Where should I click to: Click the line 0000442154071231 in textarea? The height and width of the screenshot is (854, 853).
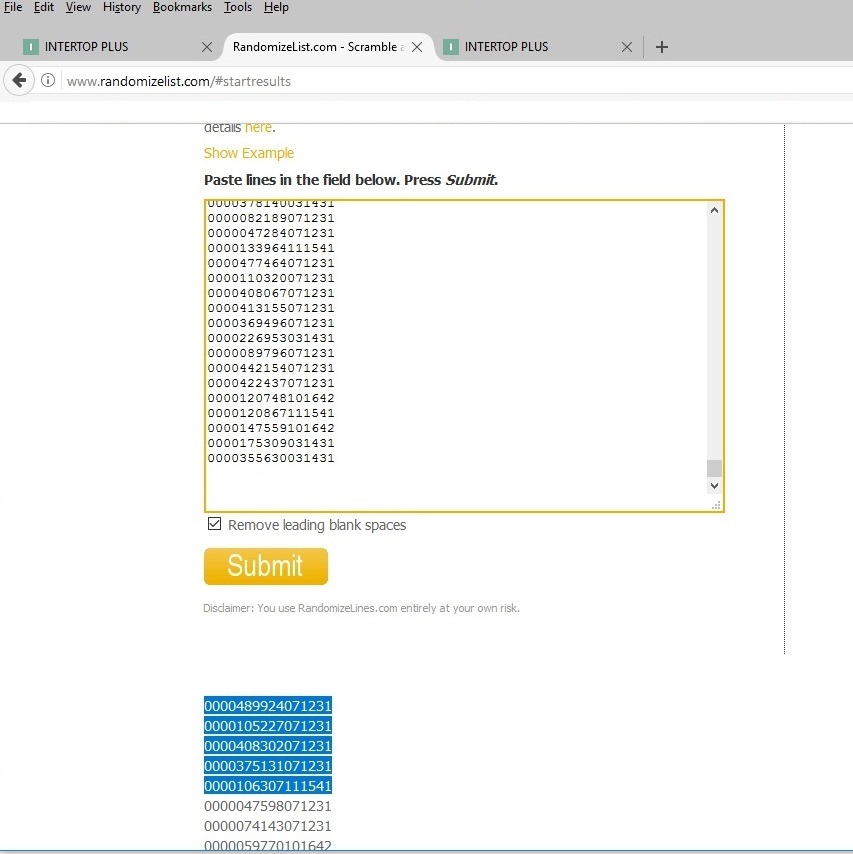click(x=271, y=368)
